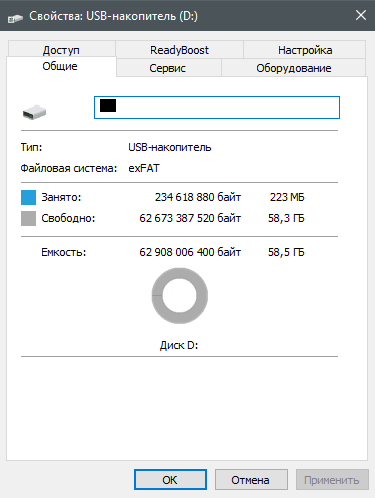Click the disk usage donut chart
375x498 pixels.
click(x=179, y=296)
